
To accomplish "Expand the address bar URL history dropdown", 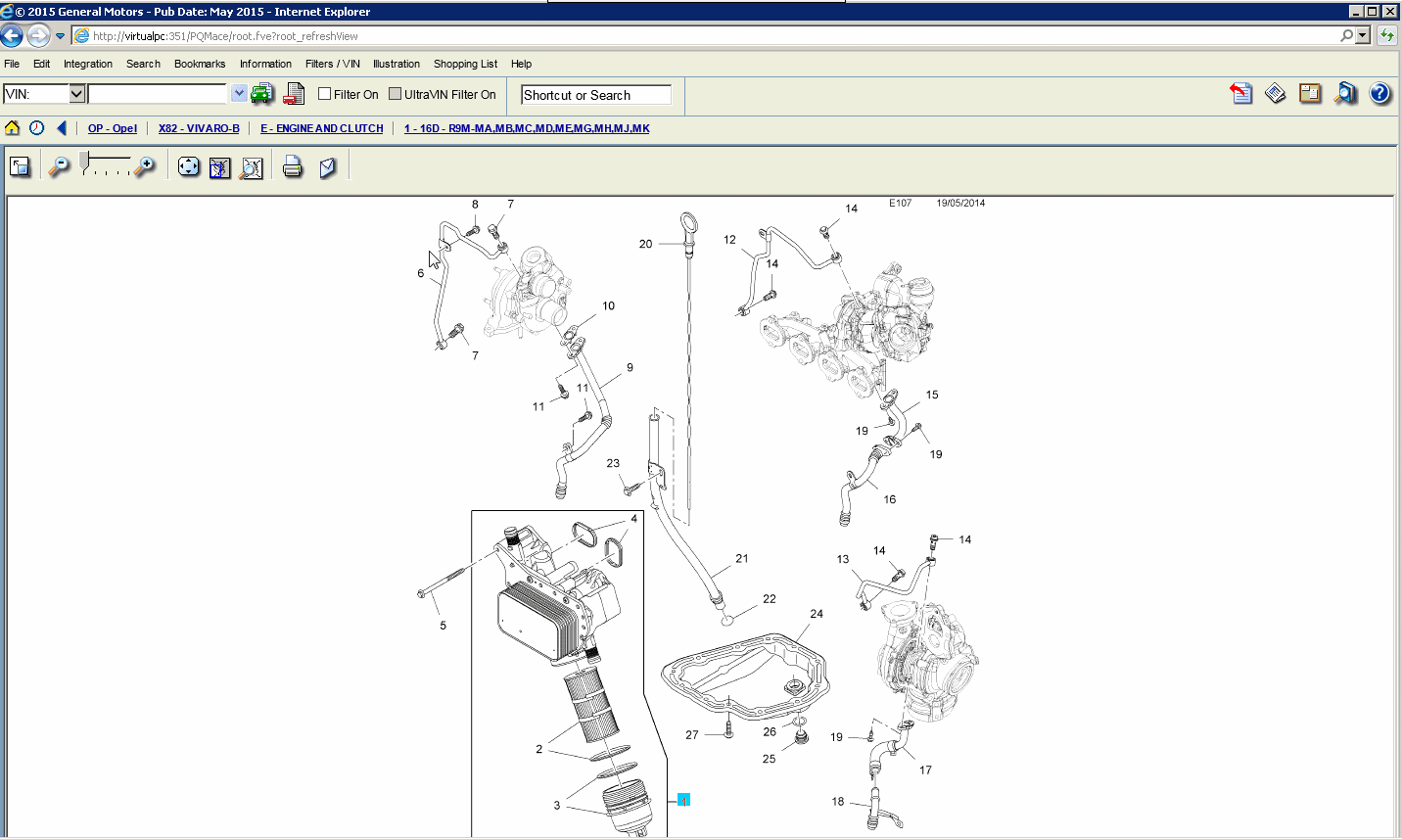I will (238, 92).
